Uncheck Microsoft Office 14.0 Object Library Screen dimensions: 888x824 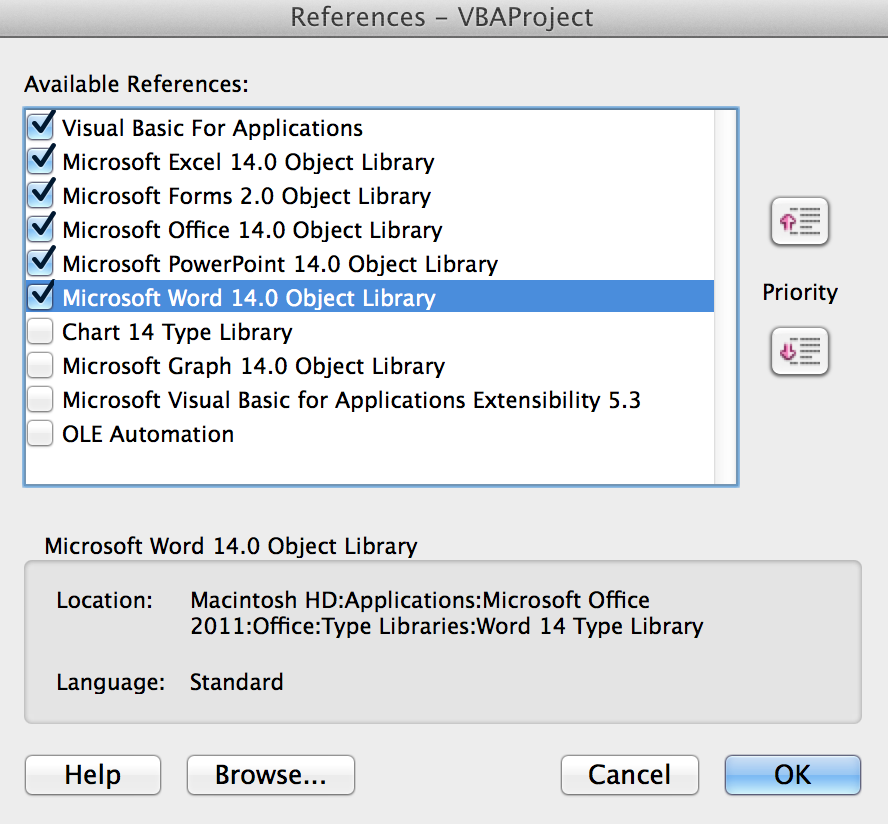point(41,229)
